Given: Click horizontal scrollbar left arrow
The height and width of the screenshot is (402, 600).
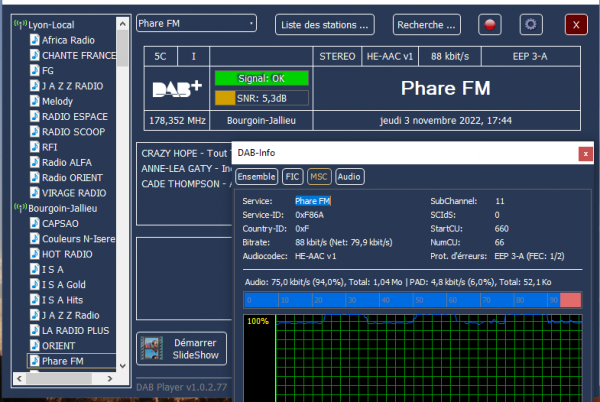Looking at the screenshot, I should [x=19, y=379].
